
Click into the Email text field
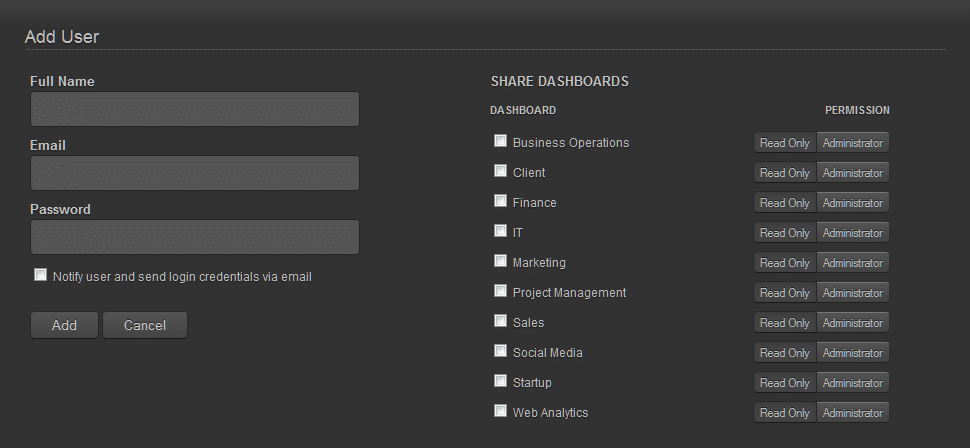pos(195,173)
